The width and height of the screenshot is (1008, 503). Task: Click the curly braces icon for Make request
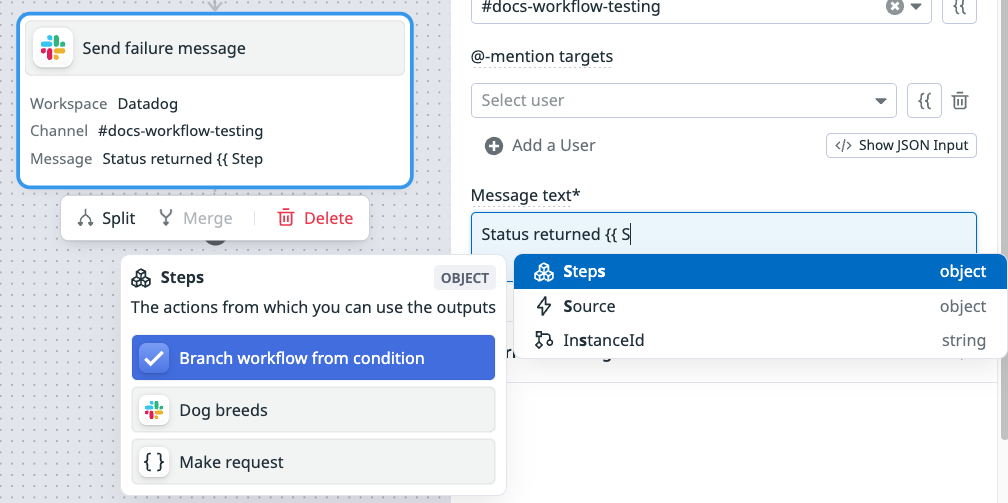(x=154, y=462)
